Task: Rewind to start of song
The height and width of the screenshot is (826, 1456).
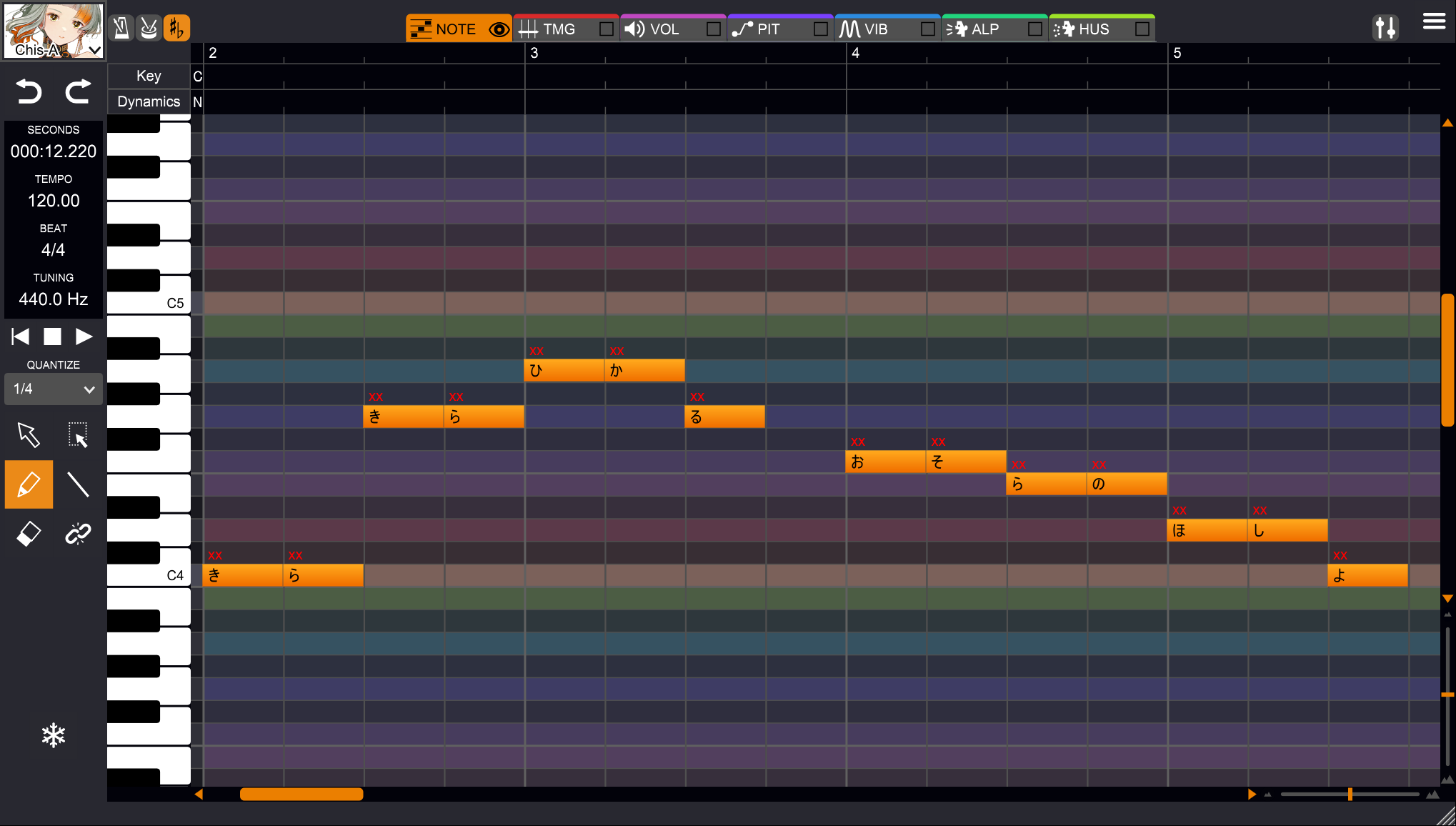Action: pyautogui.click(x=21, y=336)
